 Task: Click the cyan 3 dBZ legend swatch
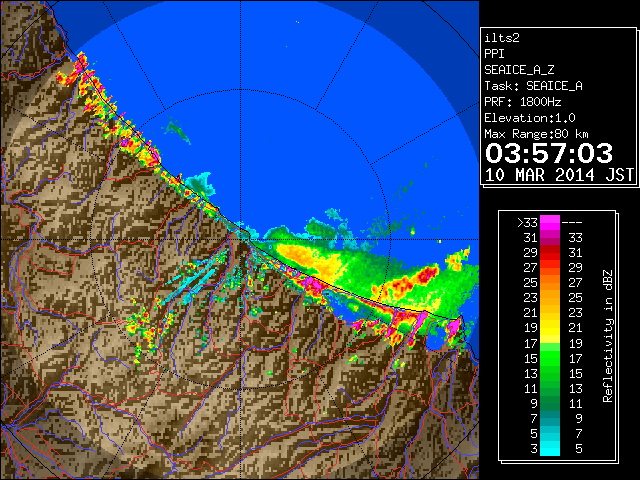point(549,448)
